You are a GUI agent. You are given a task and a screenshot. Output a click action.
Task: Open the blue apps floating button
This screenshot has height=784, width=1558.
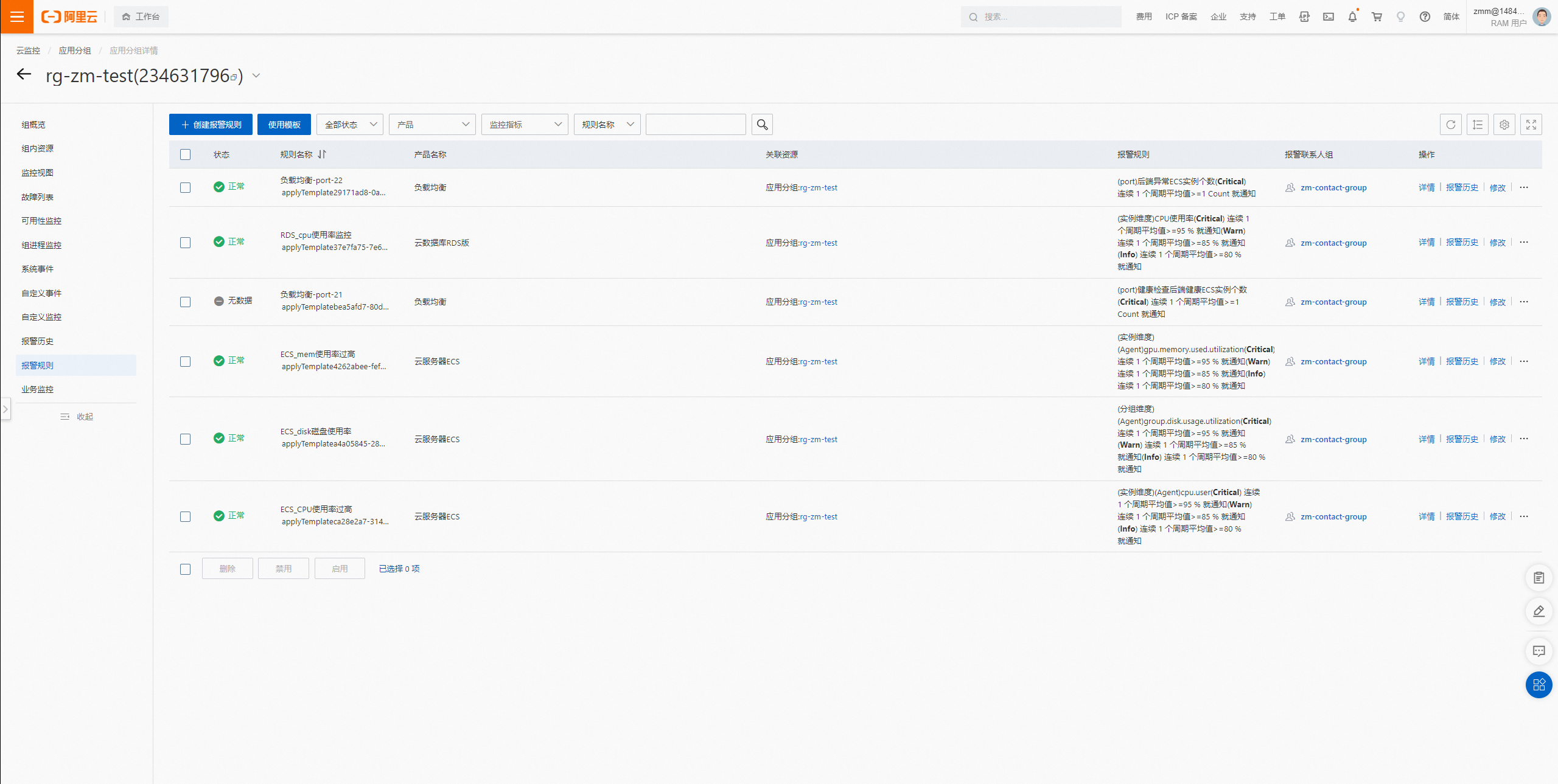pyautogui.click(x=1539, y=685)
